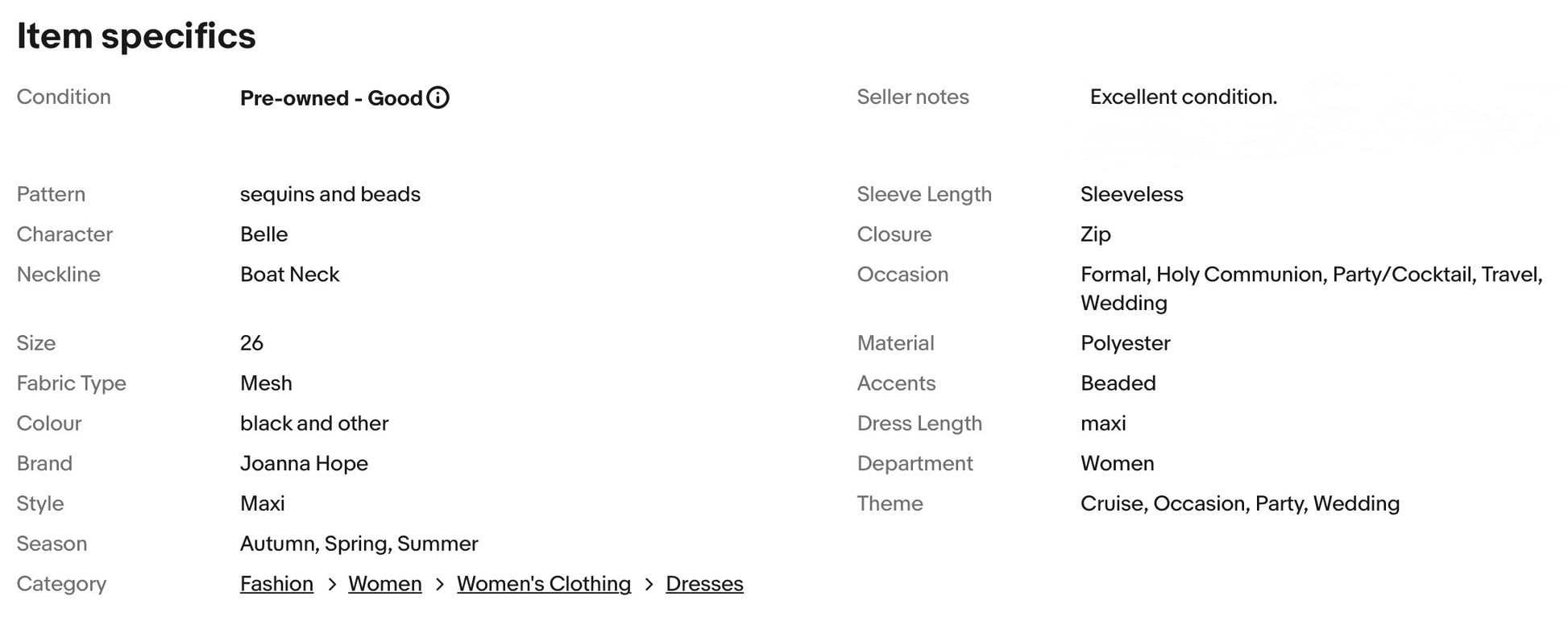Click the Excellent condition seller note

pos(1183,97)
